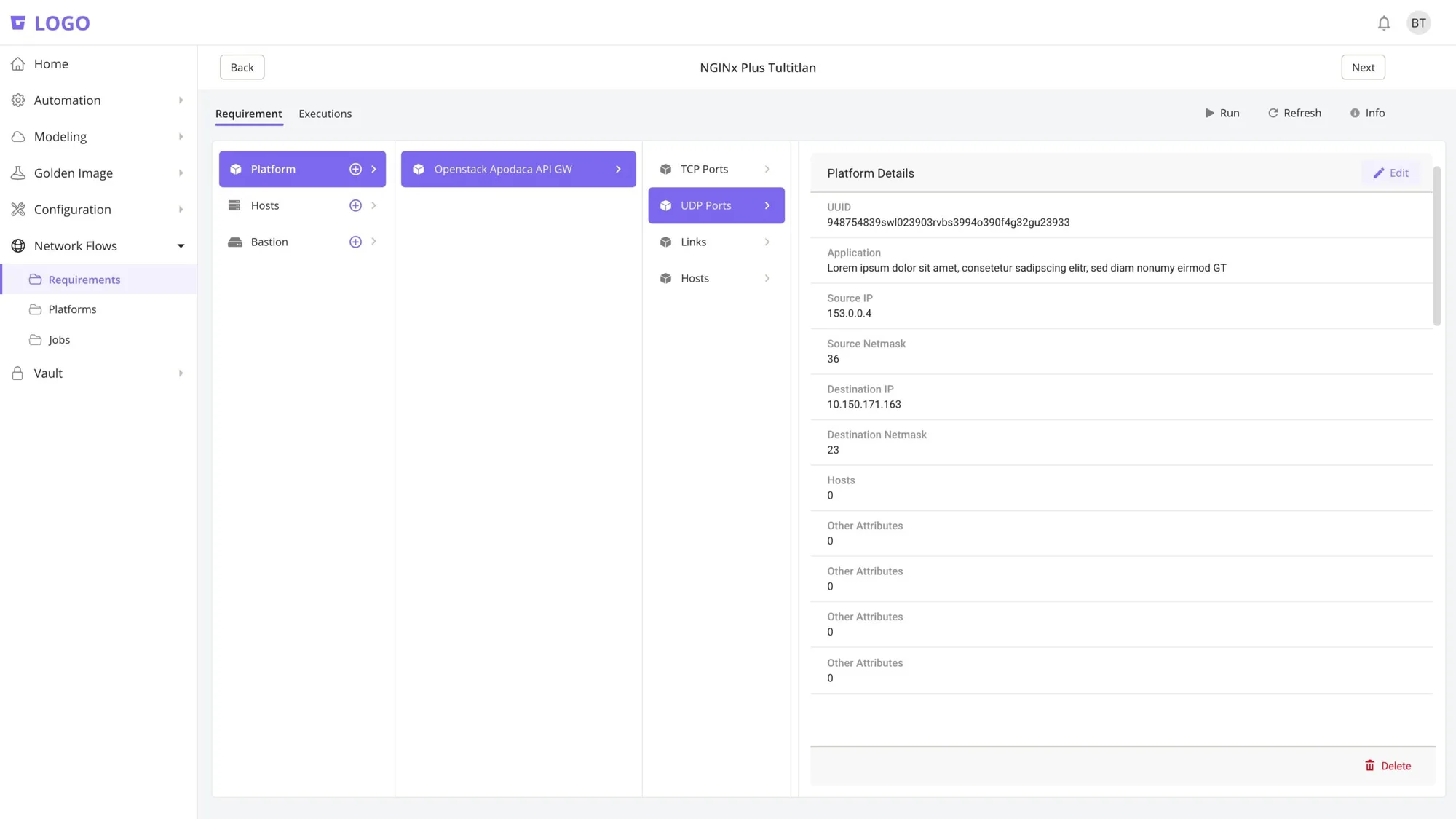
Task: Select the Requirement tab
Action: (248, 114)
